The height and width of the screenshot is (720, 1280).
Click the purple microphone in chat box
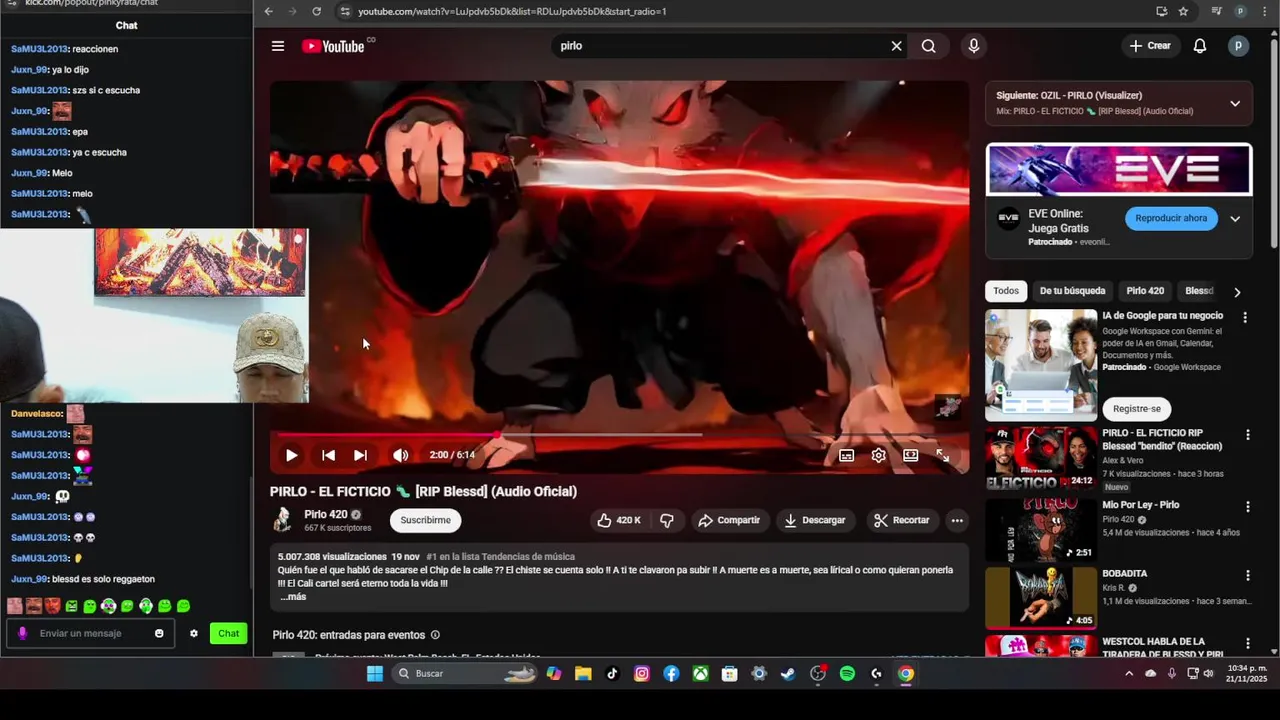pos(22,633)
